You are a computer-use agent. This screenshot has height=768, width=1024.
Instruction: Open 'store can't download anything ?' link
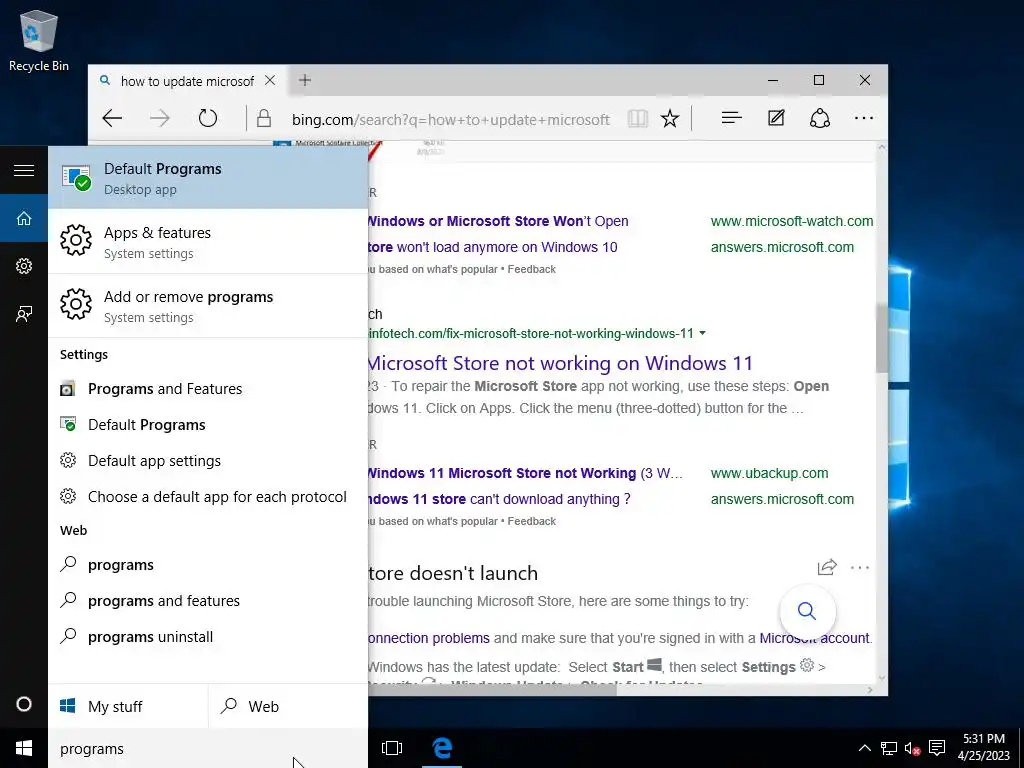[500, 500]
